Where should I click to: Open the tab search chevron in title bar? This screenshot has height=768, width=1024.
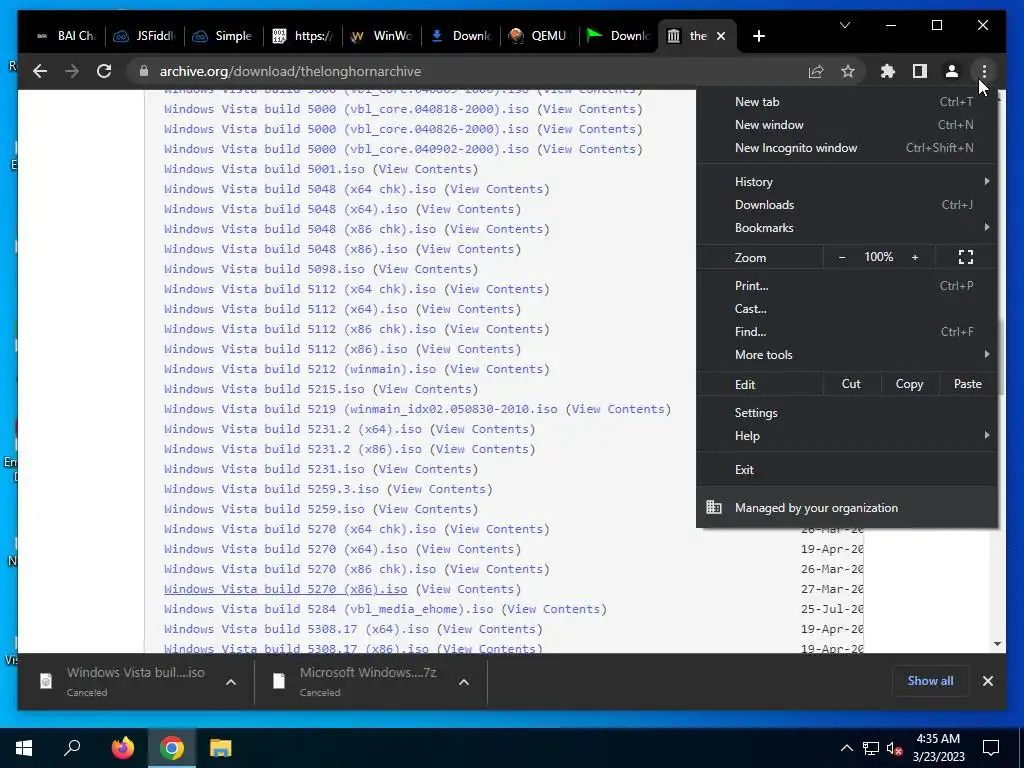tap(844, 25)
